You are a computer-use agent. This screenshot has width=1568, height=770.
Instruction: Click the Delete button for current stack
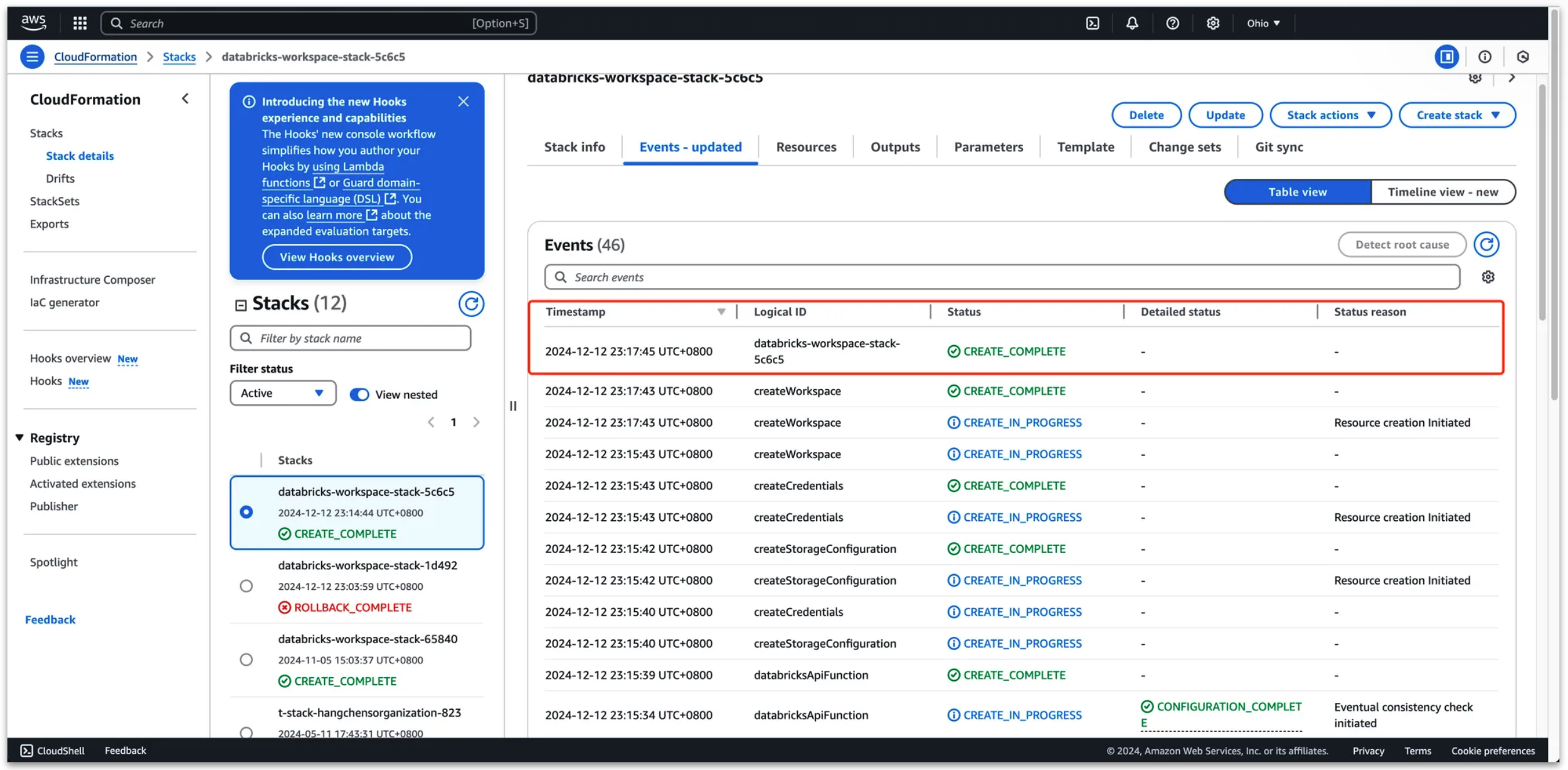(1147, 115)
